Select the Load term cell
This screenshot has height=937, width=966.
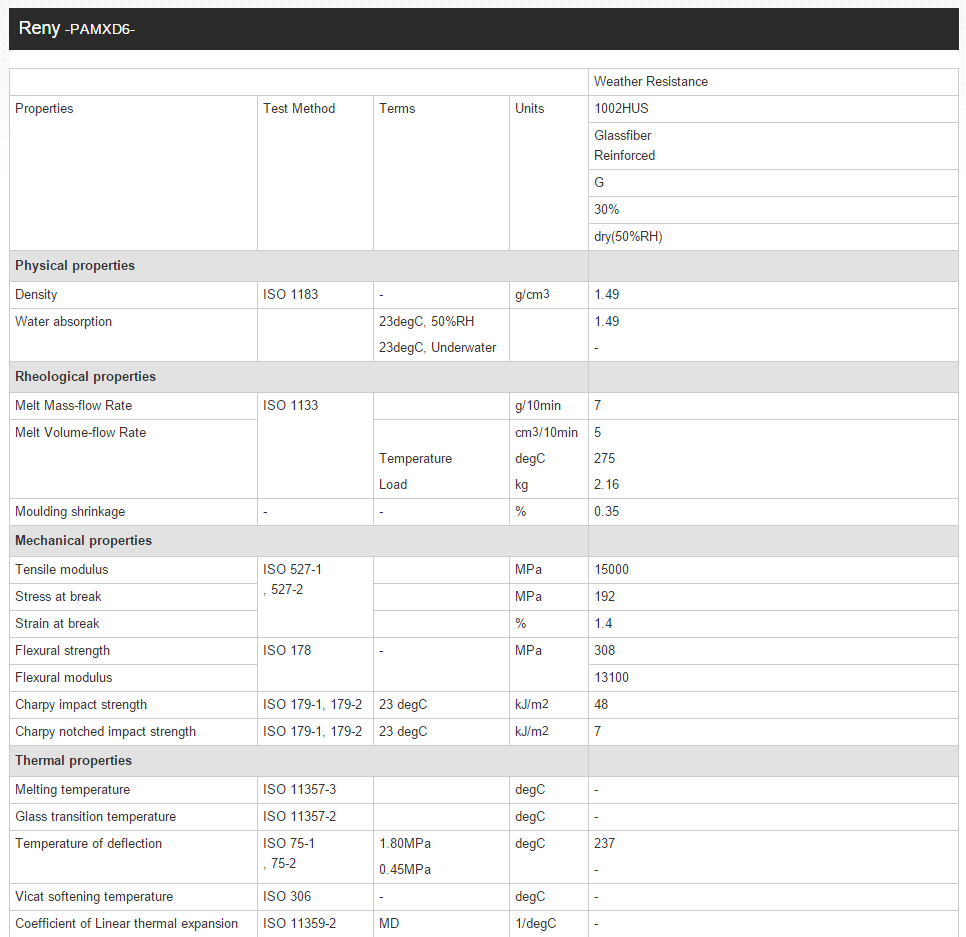pyautogui.click(x=393, y=484)
